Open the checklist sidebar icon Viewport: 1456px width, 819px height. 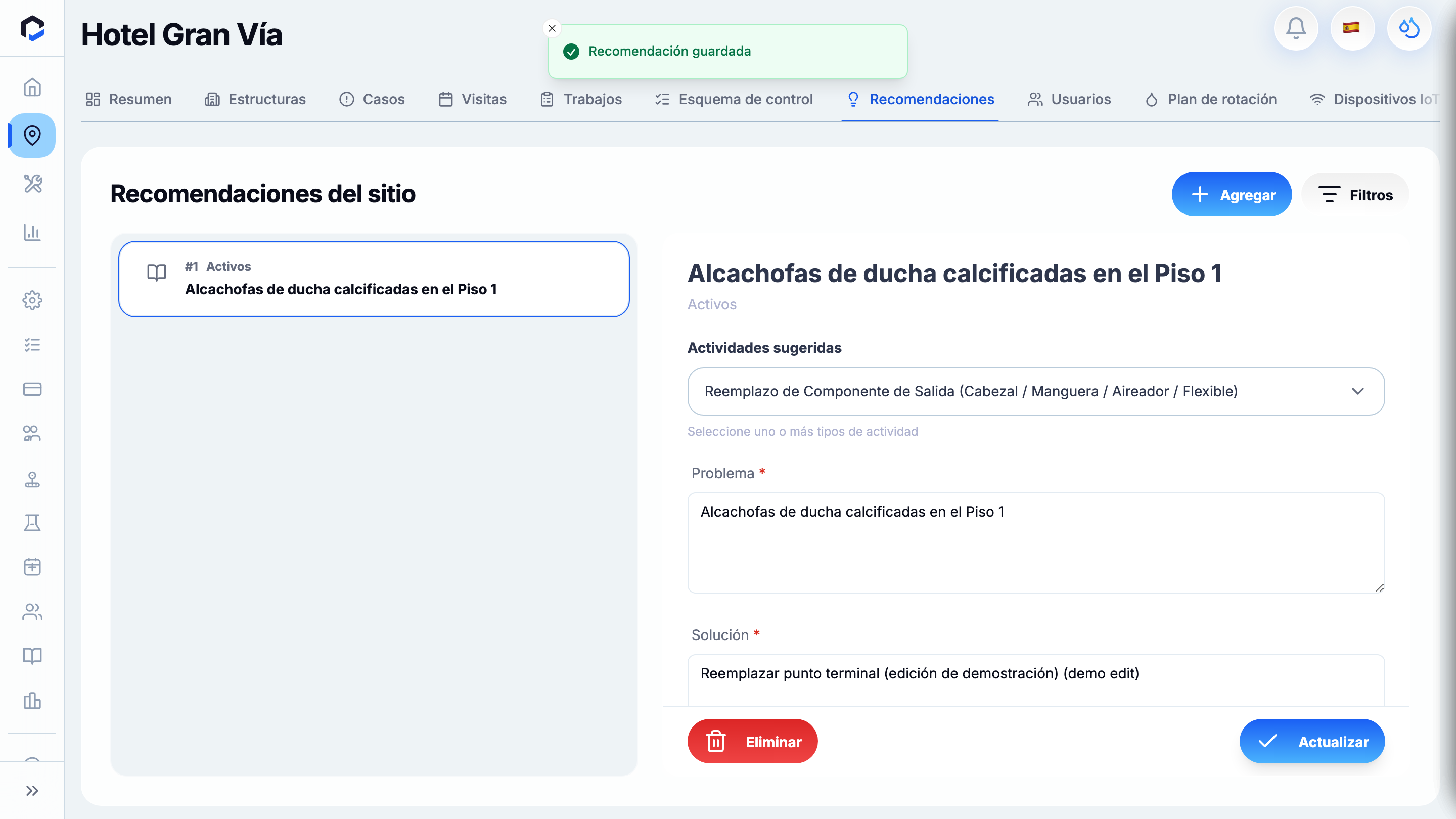tap(32, 345)
